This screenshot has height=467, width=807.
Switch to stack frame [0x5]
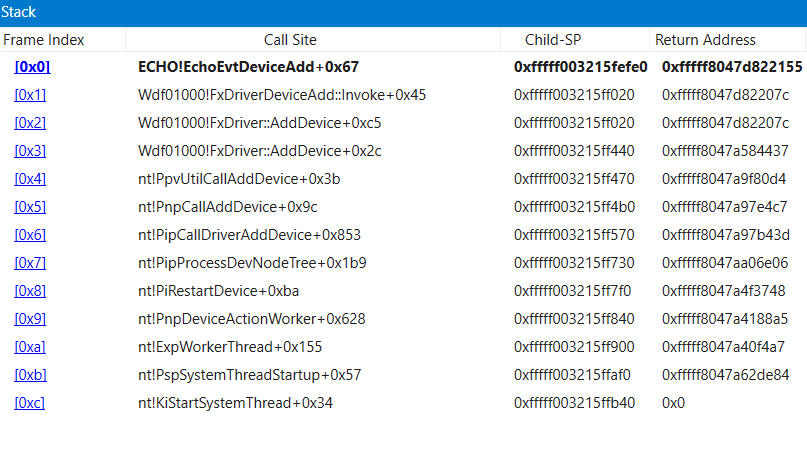(x=30, y=207)
